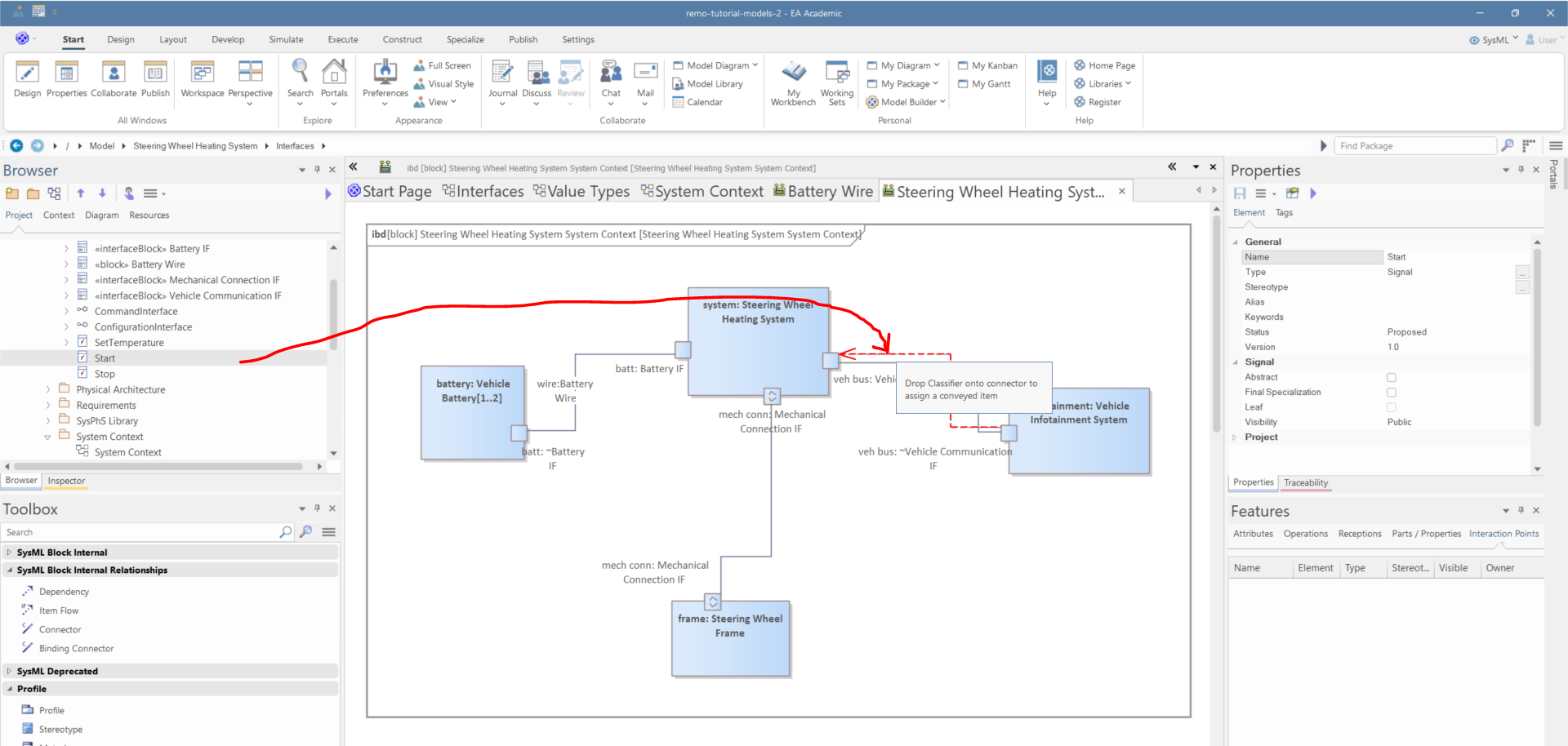
Task: Click the Find Package input field
Action: point(1414,146)
